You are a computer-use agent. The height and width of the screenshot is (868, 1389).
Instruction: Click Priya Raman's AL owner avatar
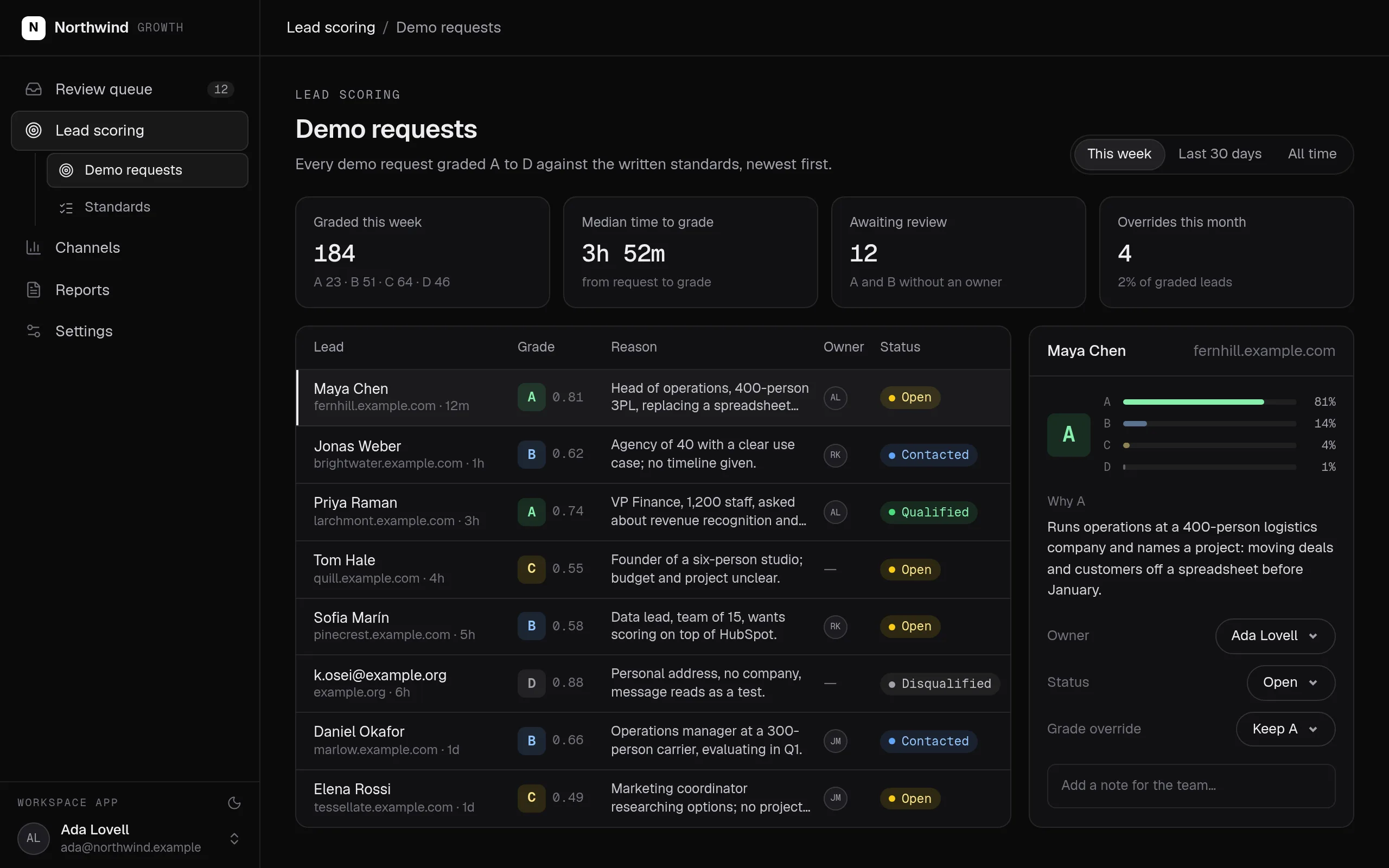(835, 512)
